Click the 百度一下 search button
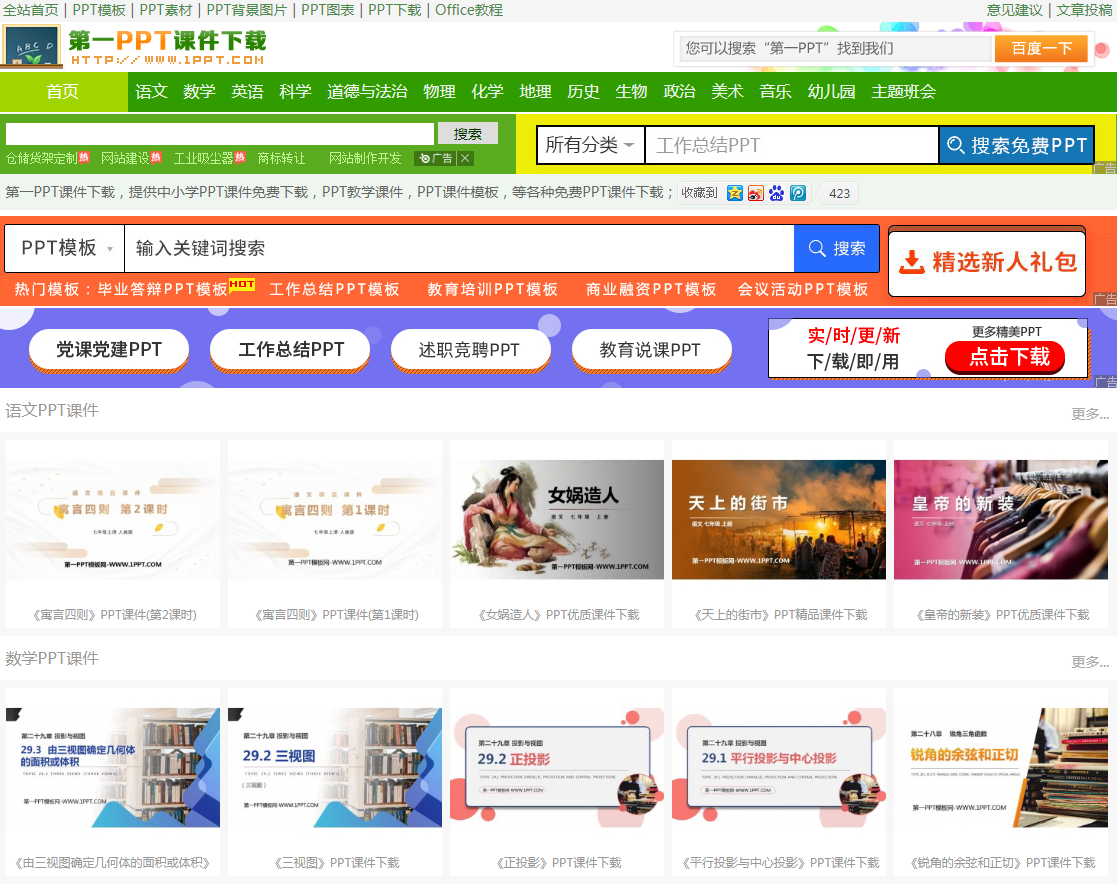The image size is (1117, 885). pyautogui.click(x=1041, y=47)
